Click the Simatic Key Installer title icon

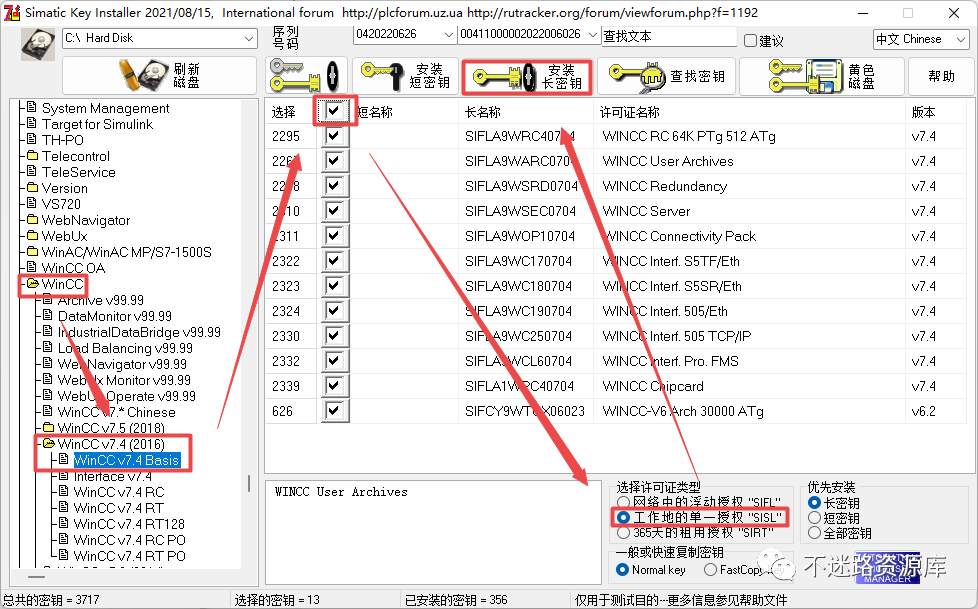12,12
